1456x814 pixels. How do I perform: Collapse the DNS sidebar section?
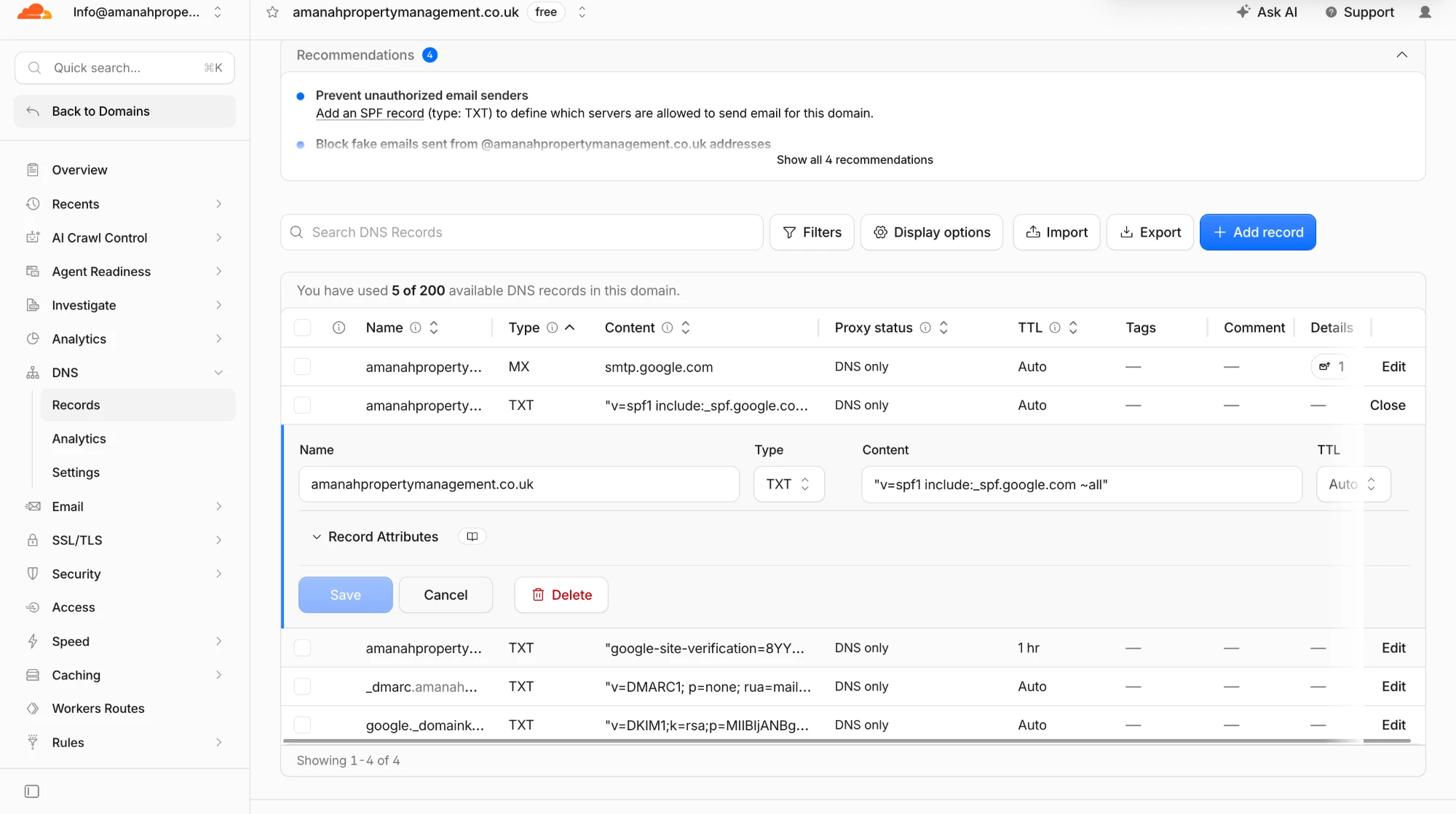point(218,373)
